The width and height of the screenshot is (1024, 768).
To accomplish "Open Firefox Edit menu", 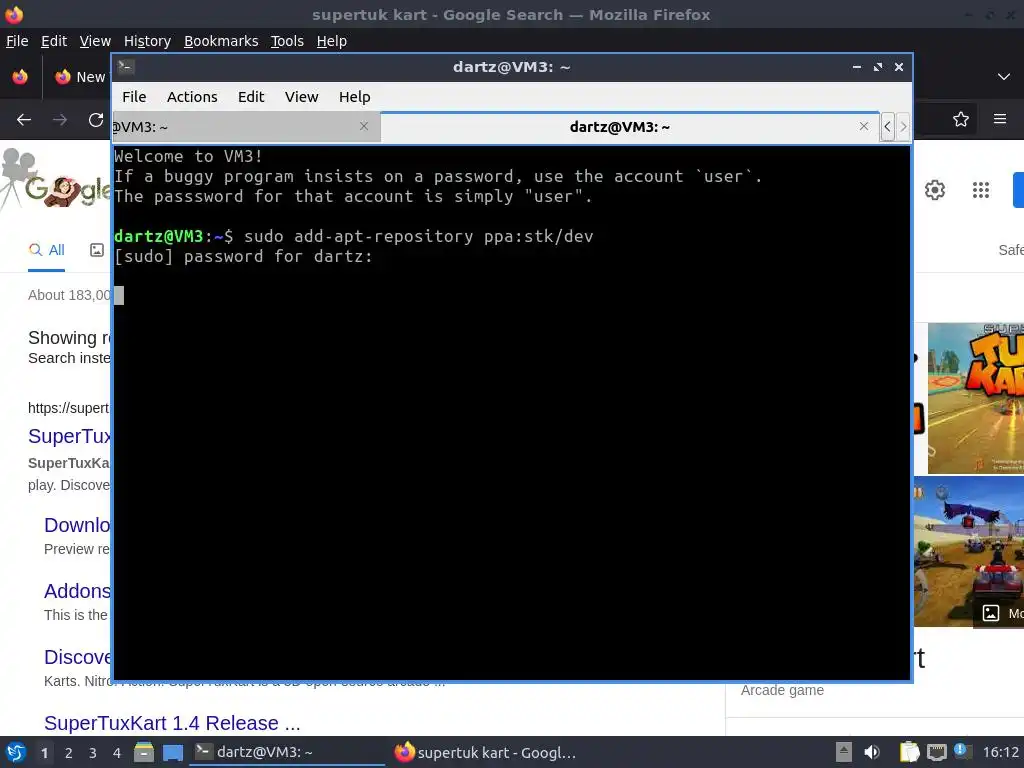I will click(54, 41).
